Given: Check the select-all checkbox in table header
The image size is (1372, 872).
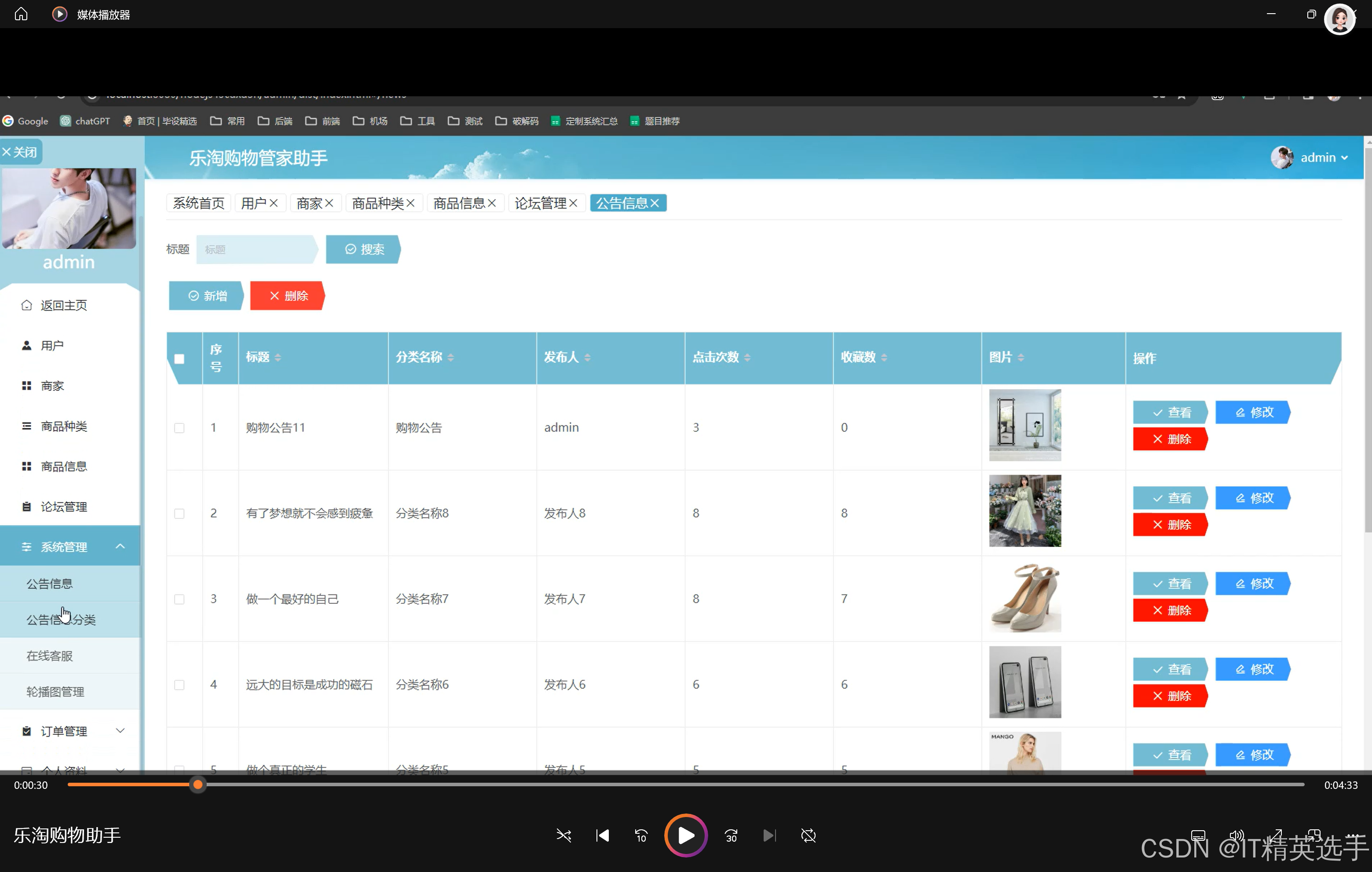Looking at the screenshot, I should [x=179, y=358].
